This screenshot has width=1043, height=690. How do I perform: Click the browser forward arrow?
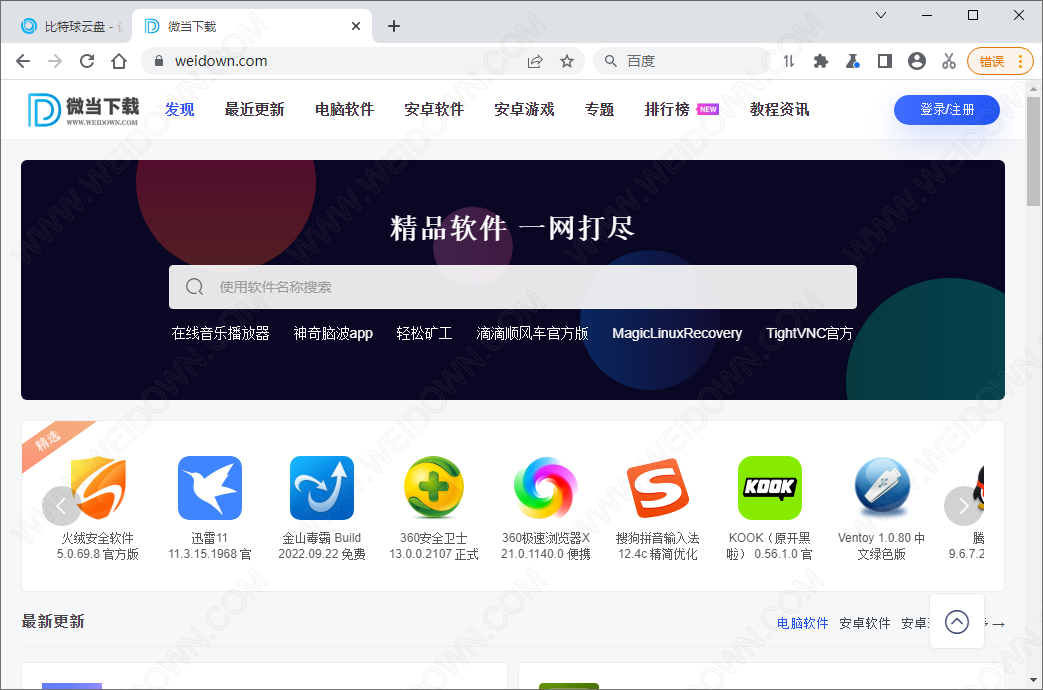pos(55,61)
